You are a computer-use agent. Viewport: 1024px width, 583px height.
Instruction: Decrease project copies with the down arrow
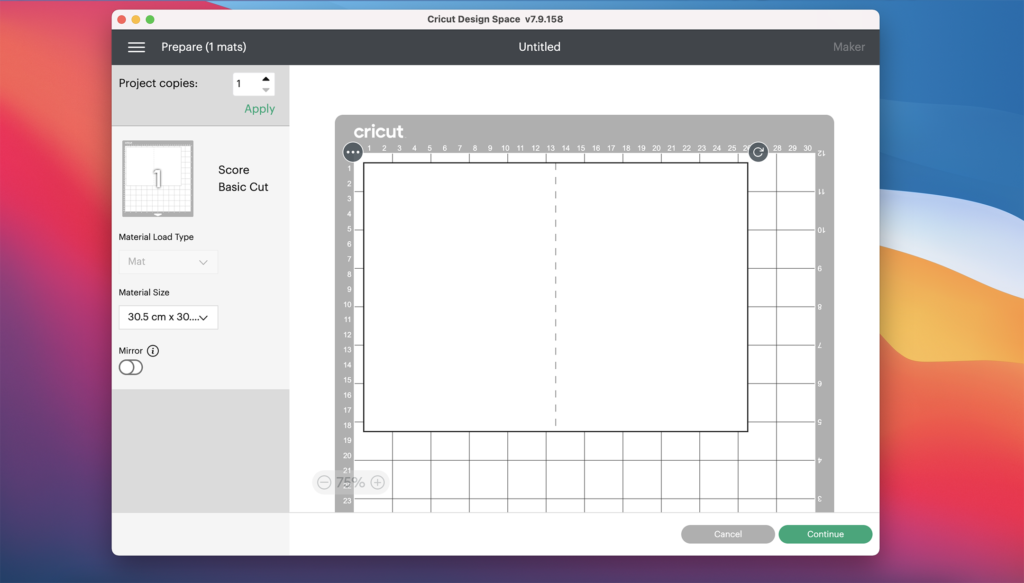click(266, 90)
